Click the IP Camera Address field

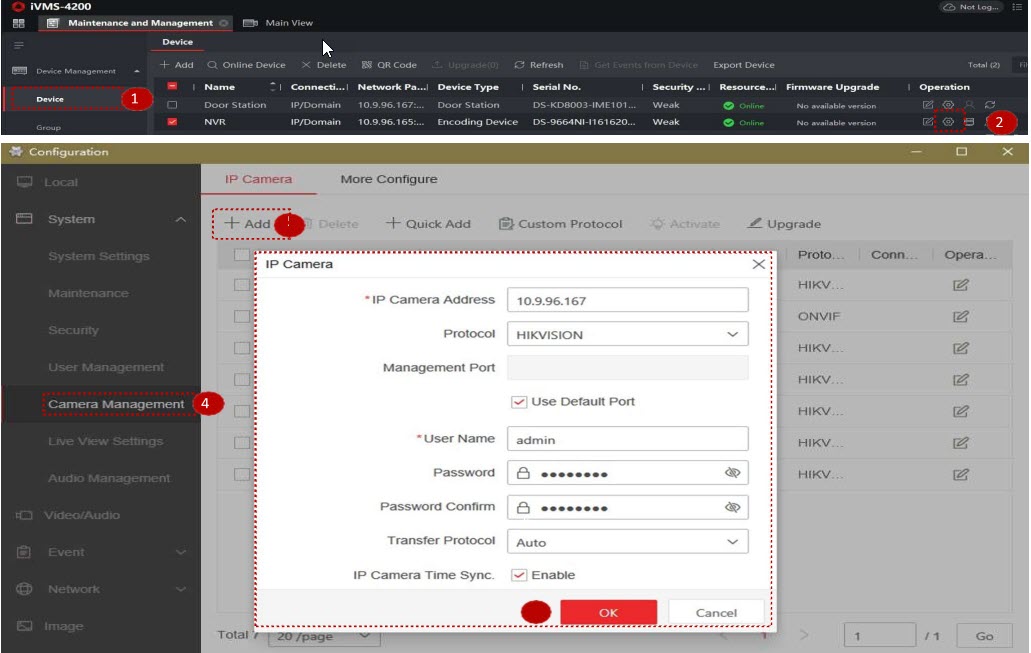[627, 300]
